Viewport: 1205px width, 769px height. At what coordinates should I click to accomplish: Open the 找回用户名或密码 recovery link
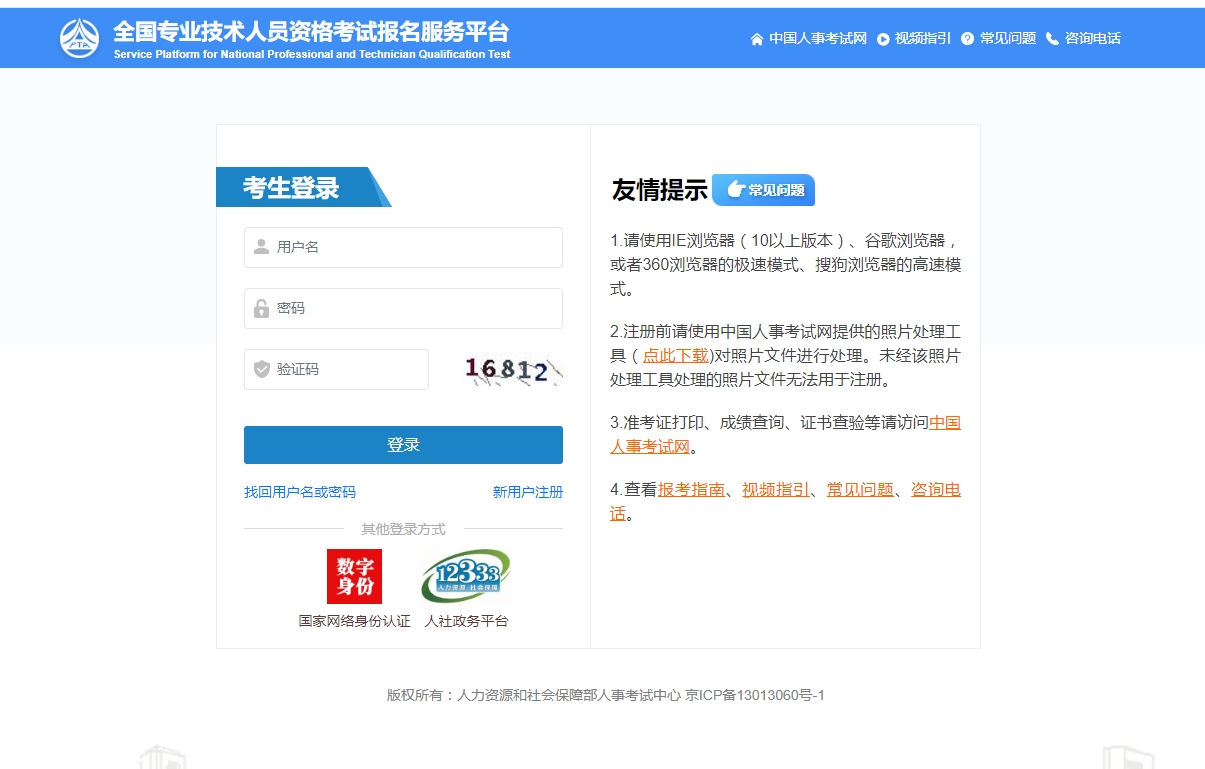(299, 492)
